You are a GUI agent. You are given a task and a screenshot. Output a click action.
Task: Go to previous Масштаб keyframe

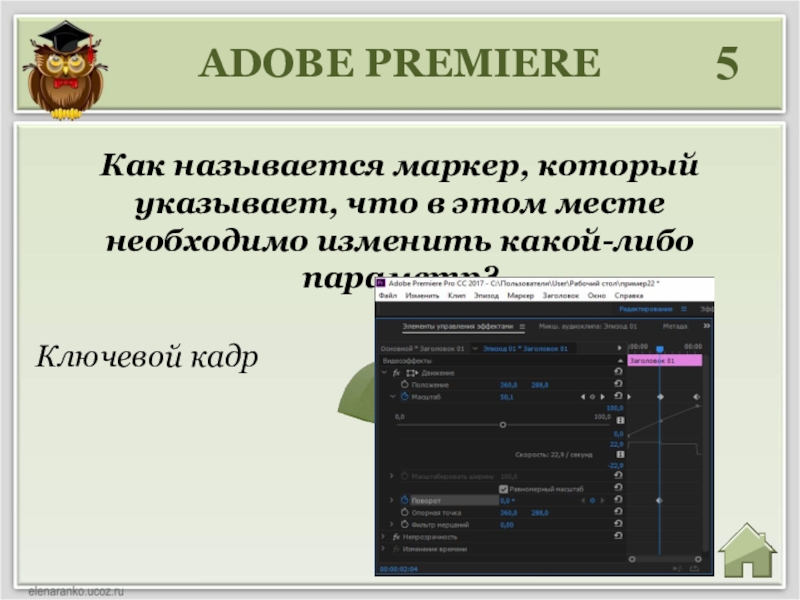(x=583, y=396)
